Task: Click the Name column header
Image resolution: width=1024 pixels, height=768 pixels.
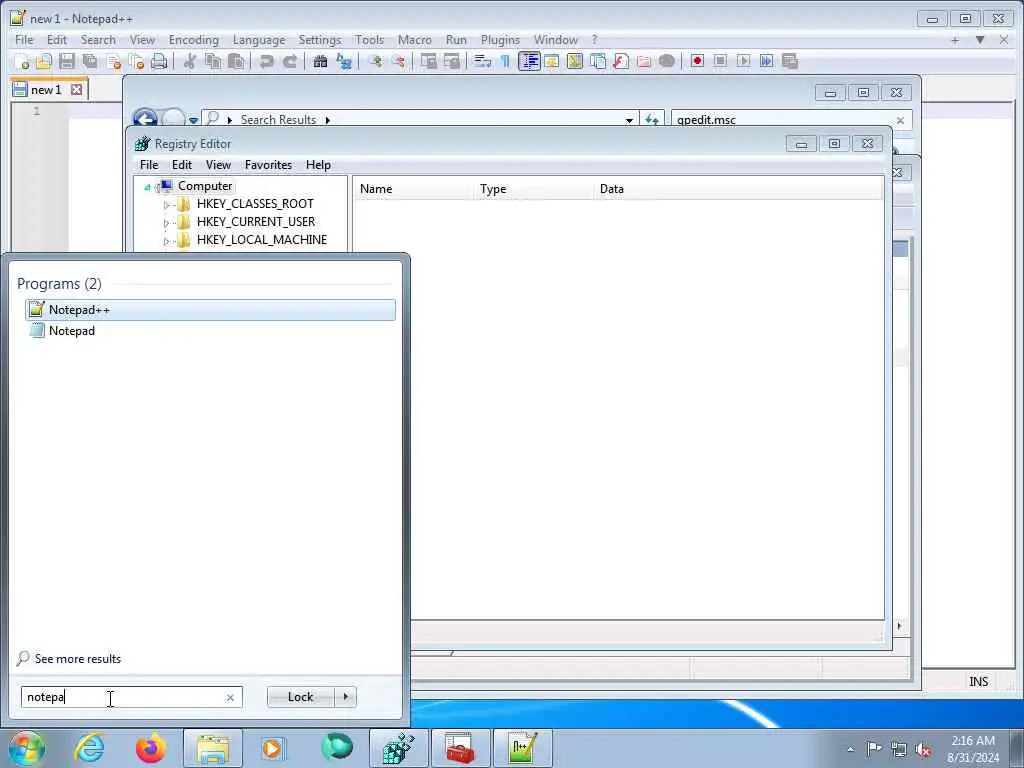Action: 412,189
